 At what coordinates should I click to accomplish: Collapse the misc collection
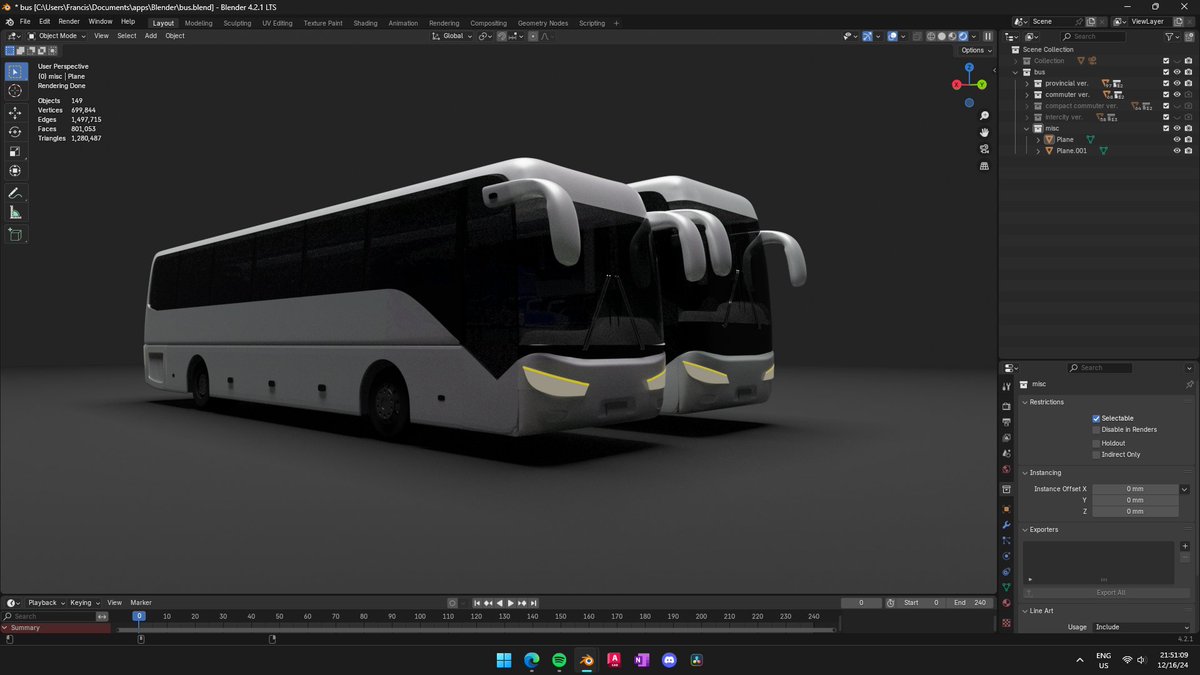click(x=1026, y=128)
